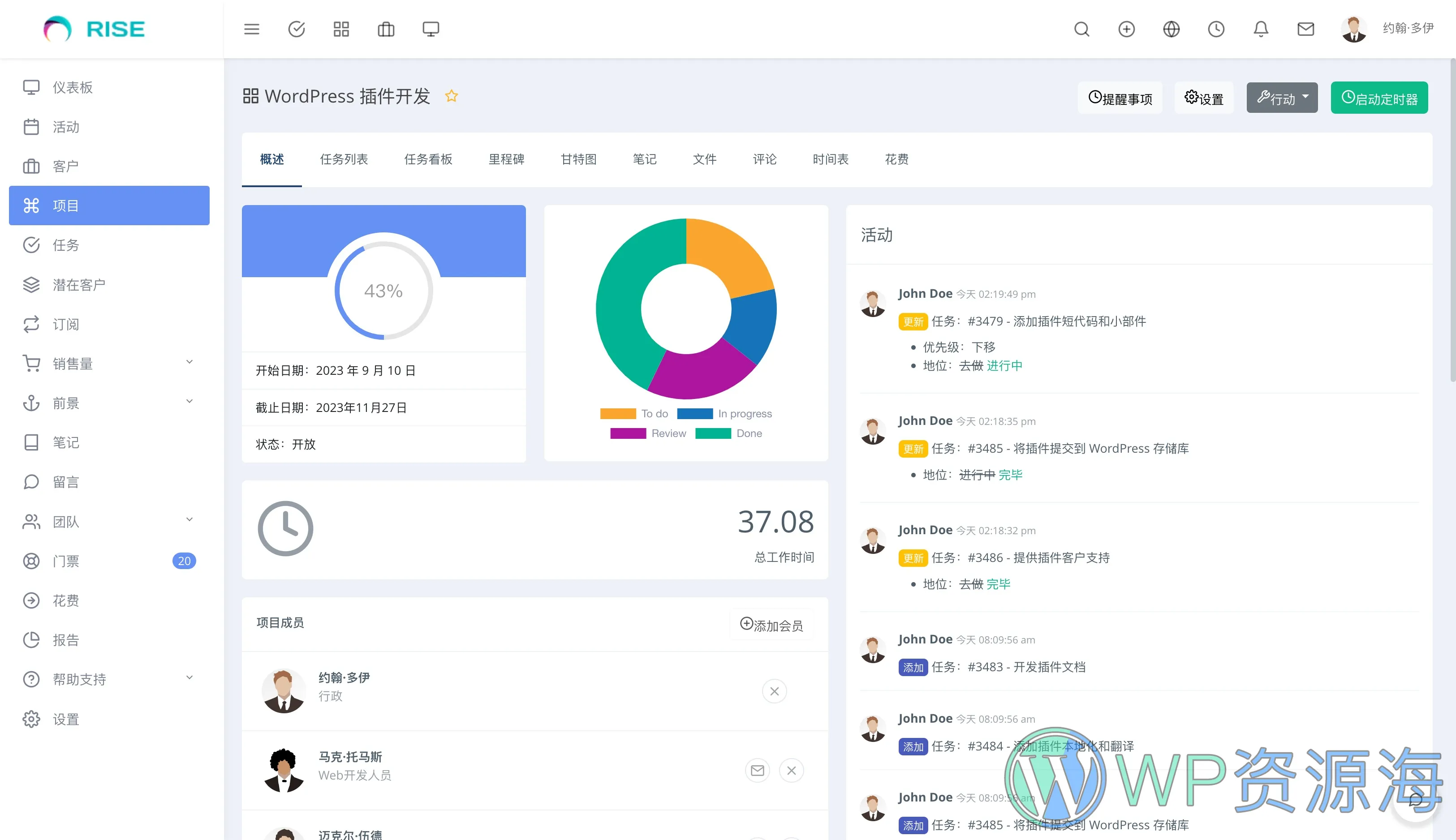Remove member 马克·托马斯 with X icon

(x=792, y=770)
